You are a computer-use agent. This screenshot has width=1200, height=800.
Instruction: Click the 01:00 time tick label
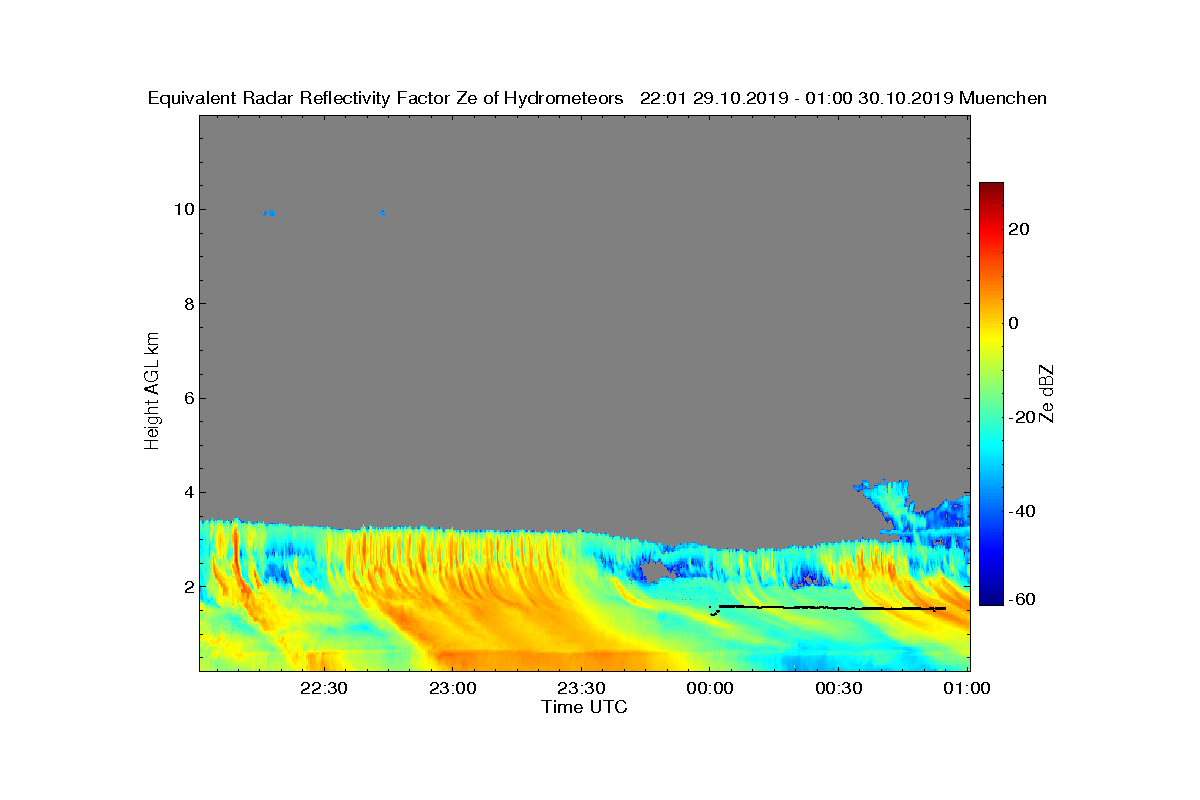(967, 689)
